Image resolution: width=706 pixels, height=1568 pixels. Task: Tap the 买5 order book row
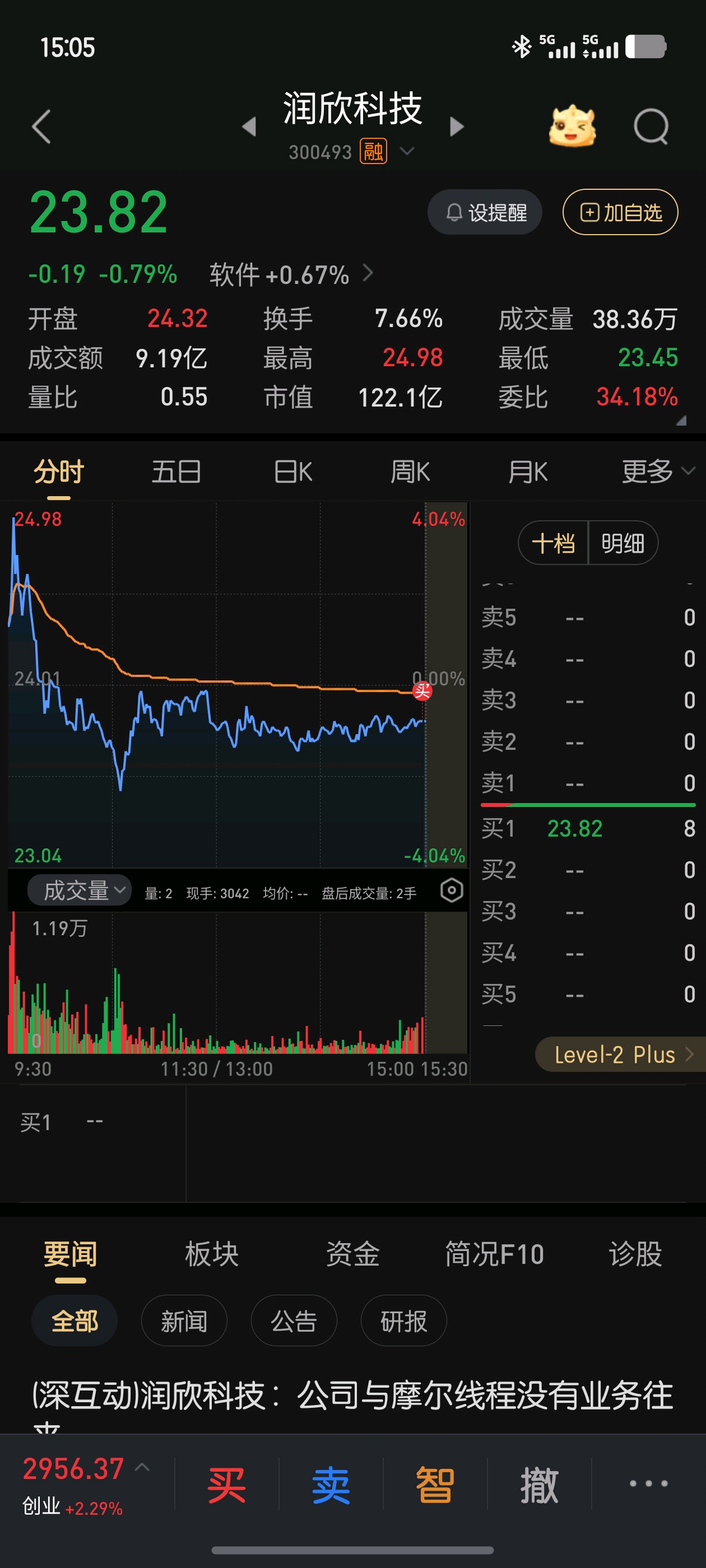pyautogui.click(x=588, y=994)
